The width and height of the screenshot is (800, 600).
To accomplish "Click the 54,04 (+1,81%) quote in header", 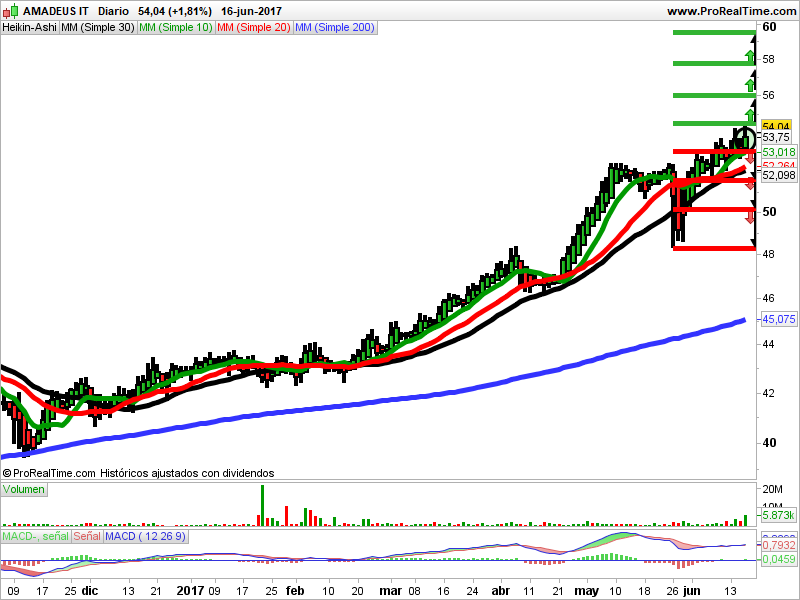I will point(175,11).
